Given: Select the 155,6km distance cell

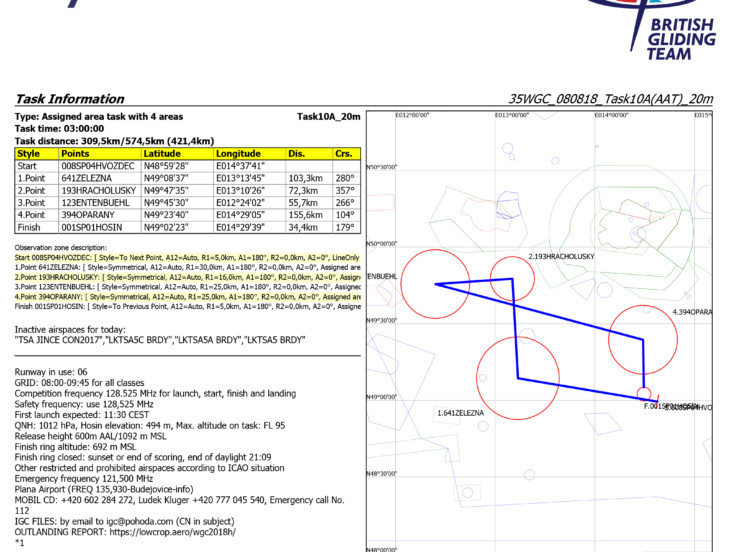Looking at the screenshot, I should tap(308, 212).
